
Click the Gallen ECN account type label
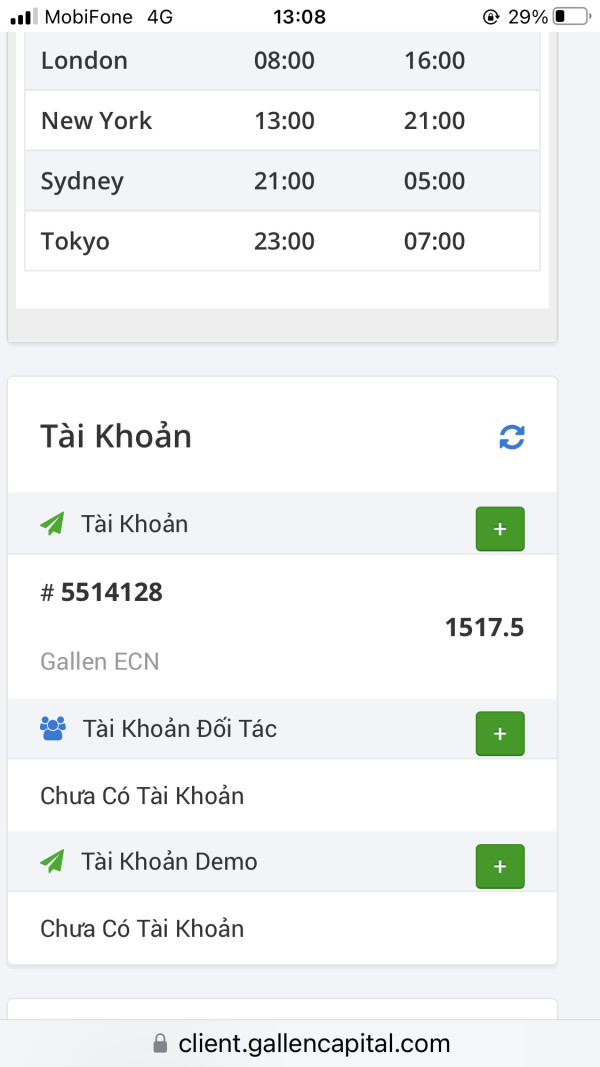tap(100, 661)
